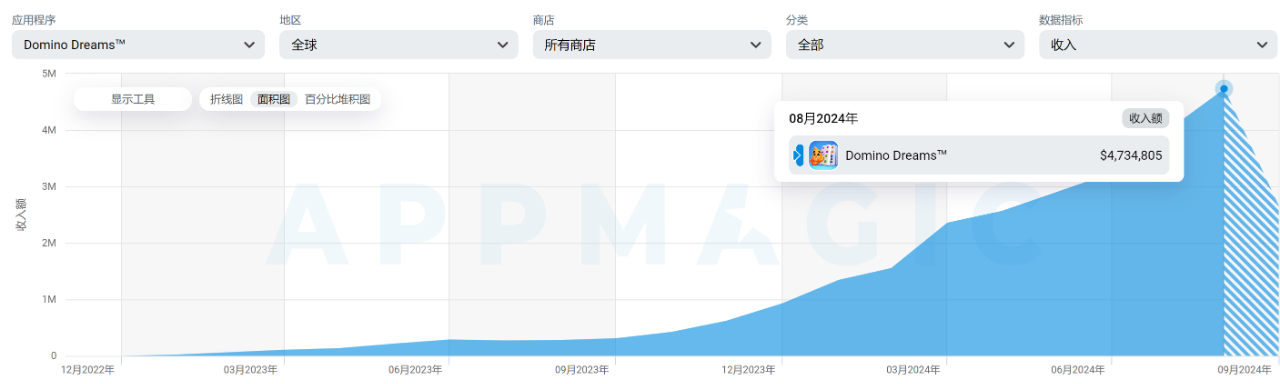This screenshot has height=384, width=1280.
Task: Click the 03月2024年 axis label
Action: coord(912,370)
